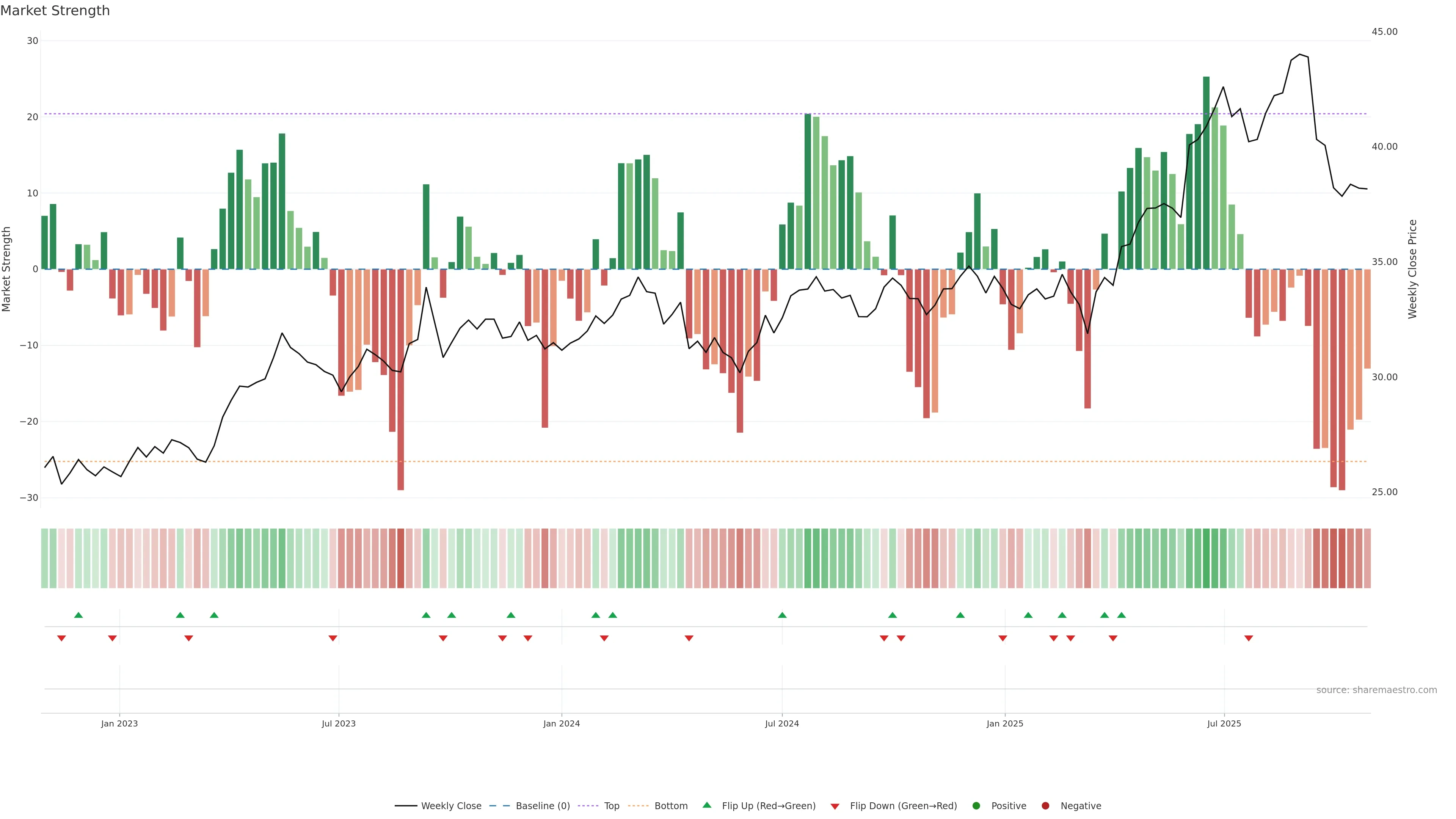Click the first green flip-up triangle marker
The image size is (1456, 819).
click(78, 615)
